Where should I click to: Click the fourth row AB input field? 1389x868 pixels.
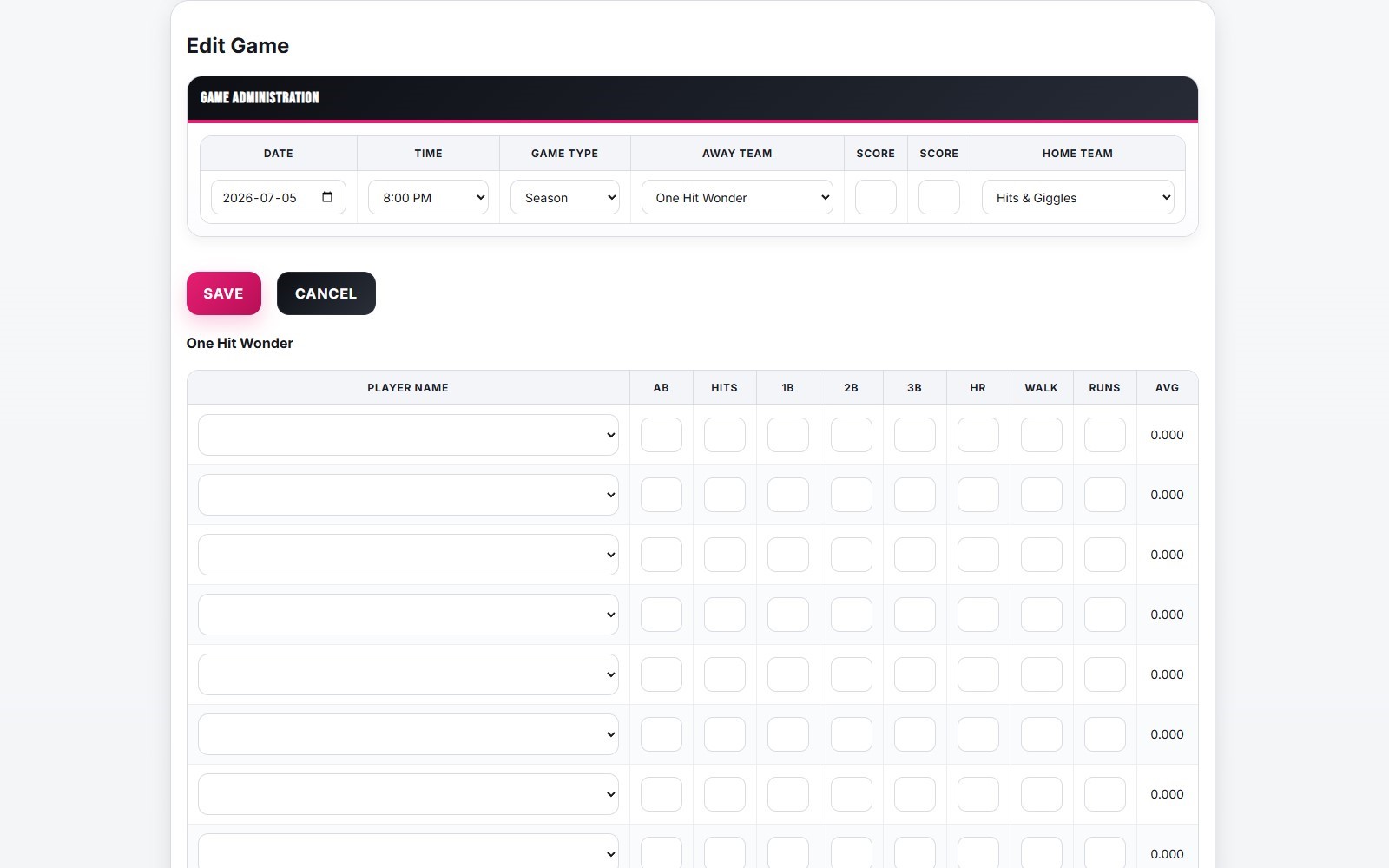click(x=662, y=615)
